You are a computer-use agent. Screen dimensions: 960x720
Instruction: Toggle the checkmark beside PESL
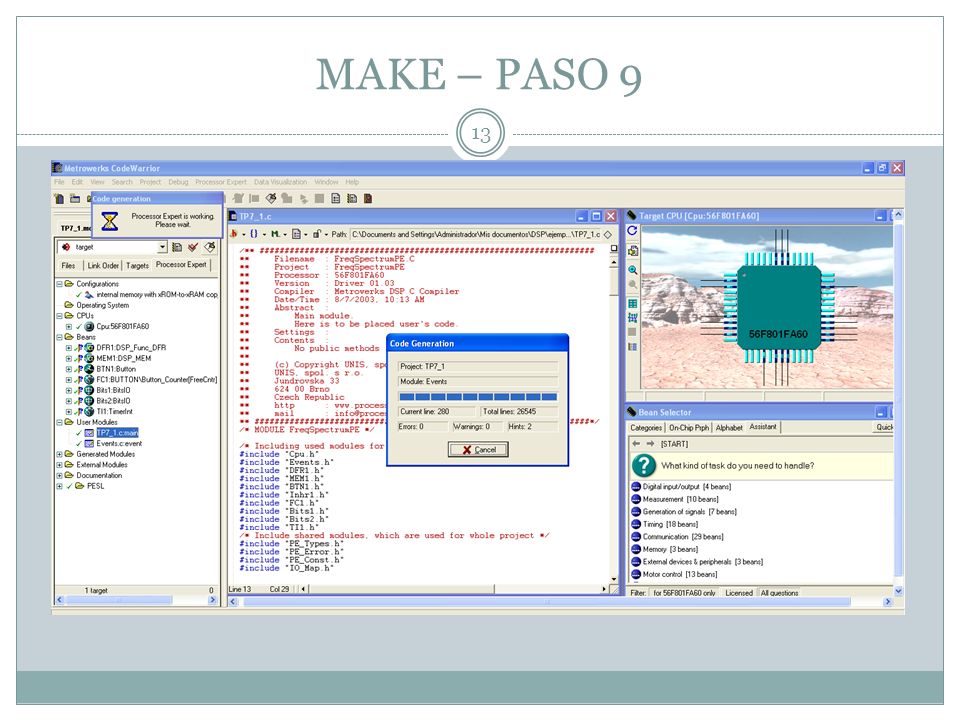click(x=69, y=486)
